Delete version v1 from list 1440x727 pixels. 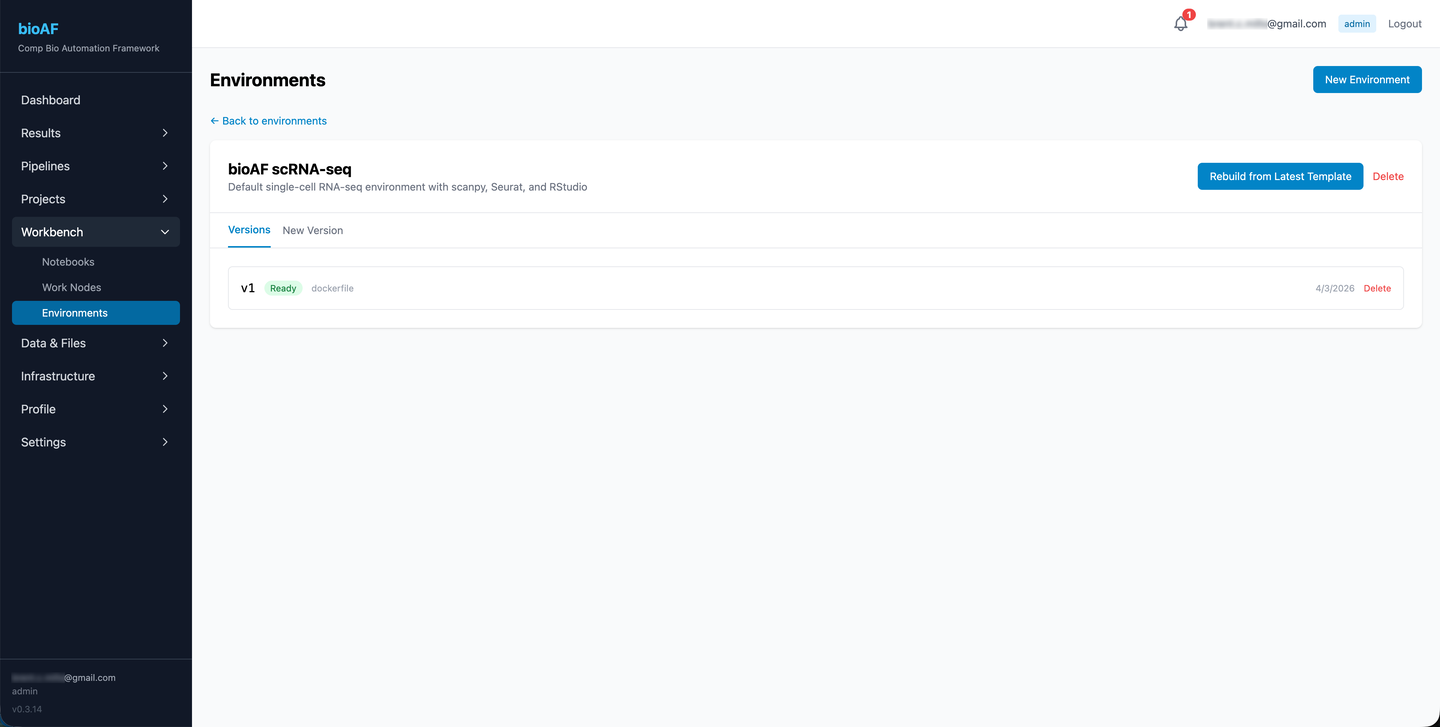click(1377, 288)
